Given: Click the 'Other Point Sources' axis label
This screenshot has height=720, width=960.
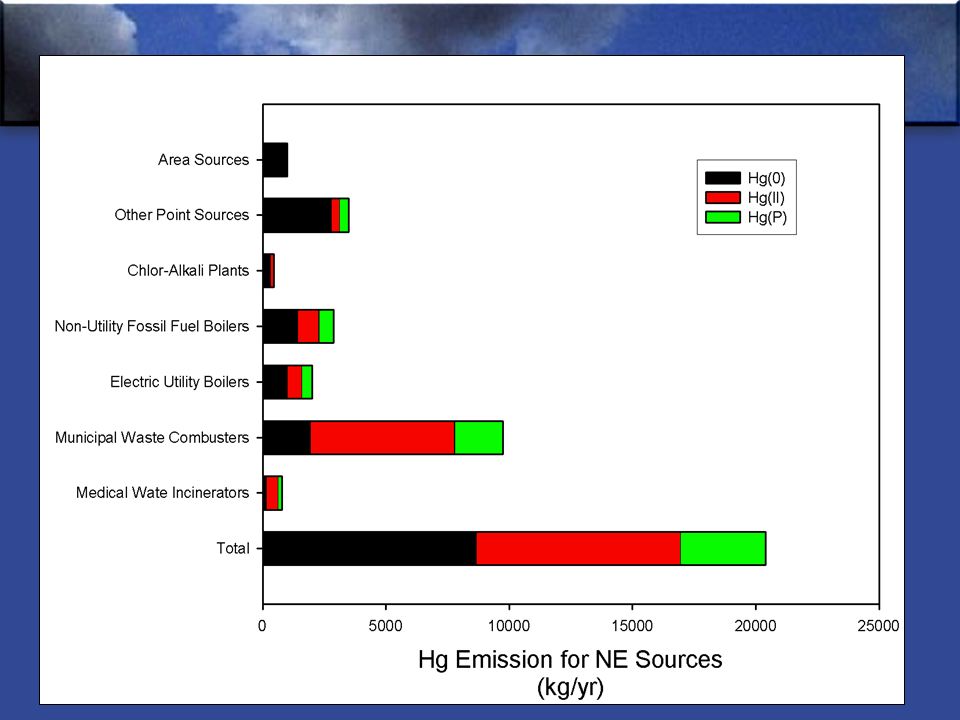Looking at the screenshot, I should pyautogui.click(x=182, y=215).
